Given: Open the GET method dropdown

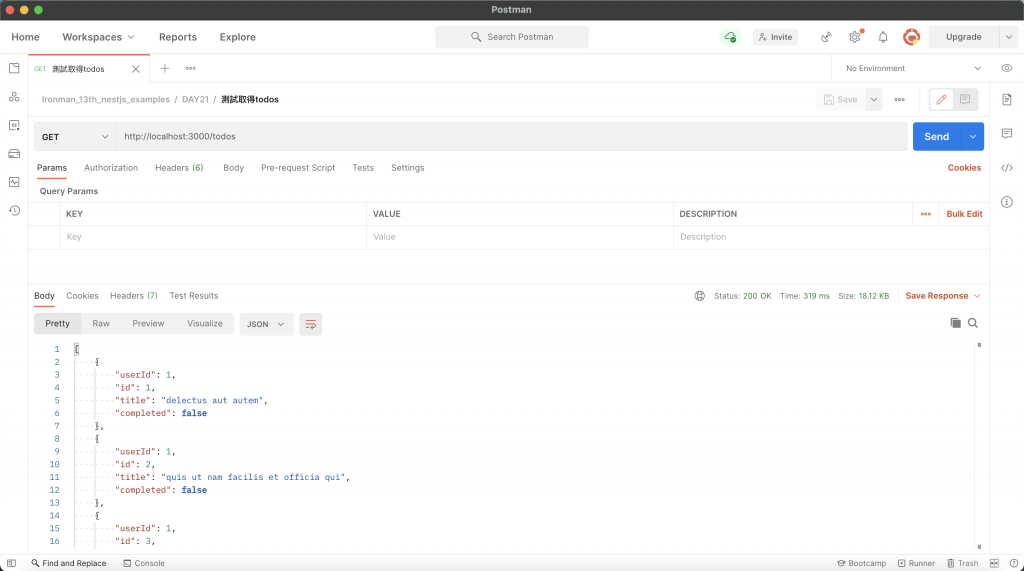Looking at the screenshot, I should click(75, 137).
